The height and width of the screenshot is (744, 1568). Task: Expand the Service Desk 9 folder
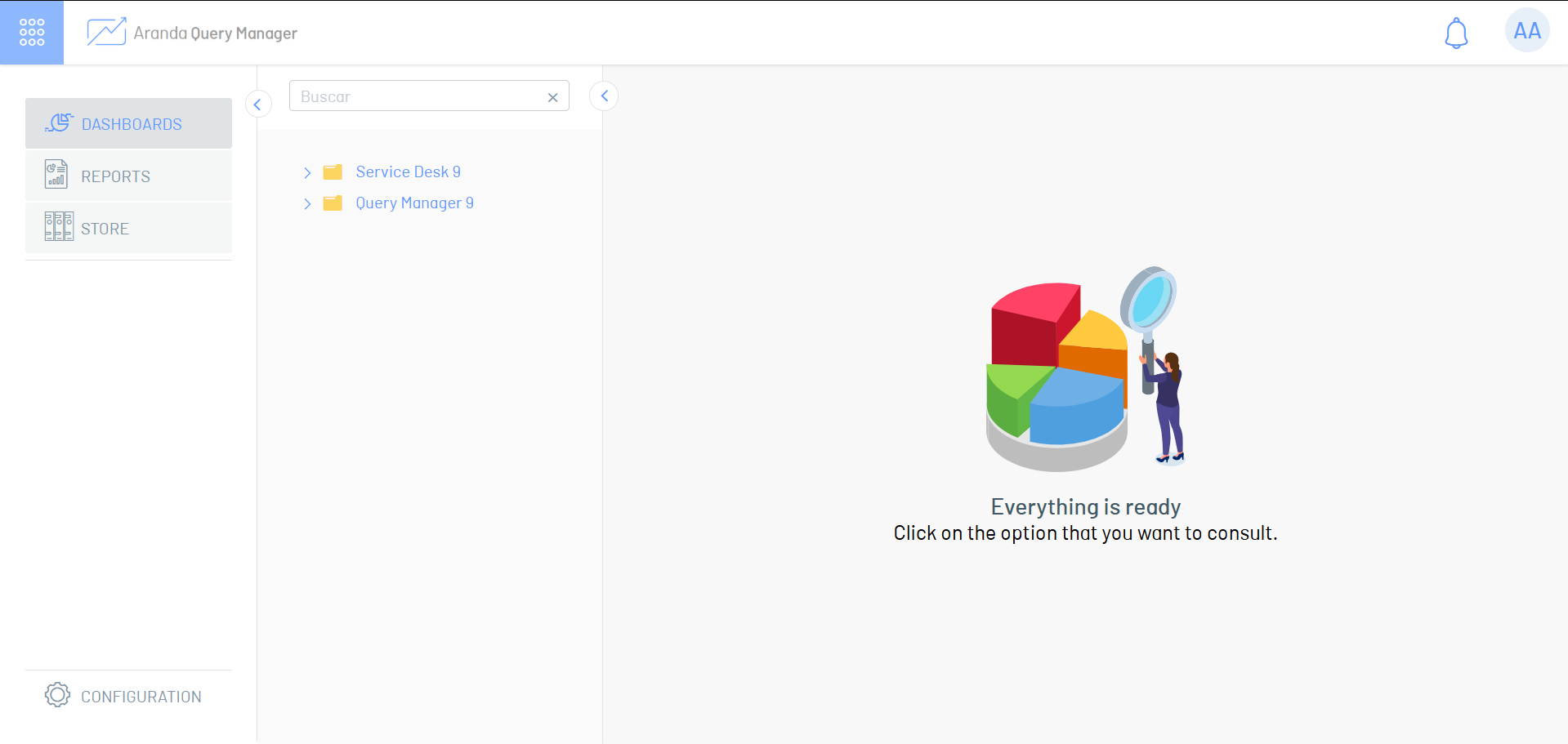pyautogui.click(x=307, y=172)
